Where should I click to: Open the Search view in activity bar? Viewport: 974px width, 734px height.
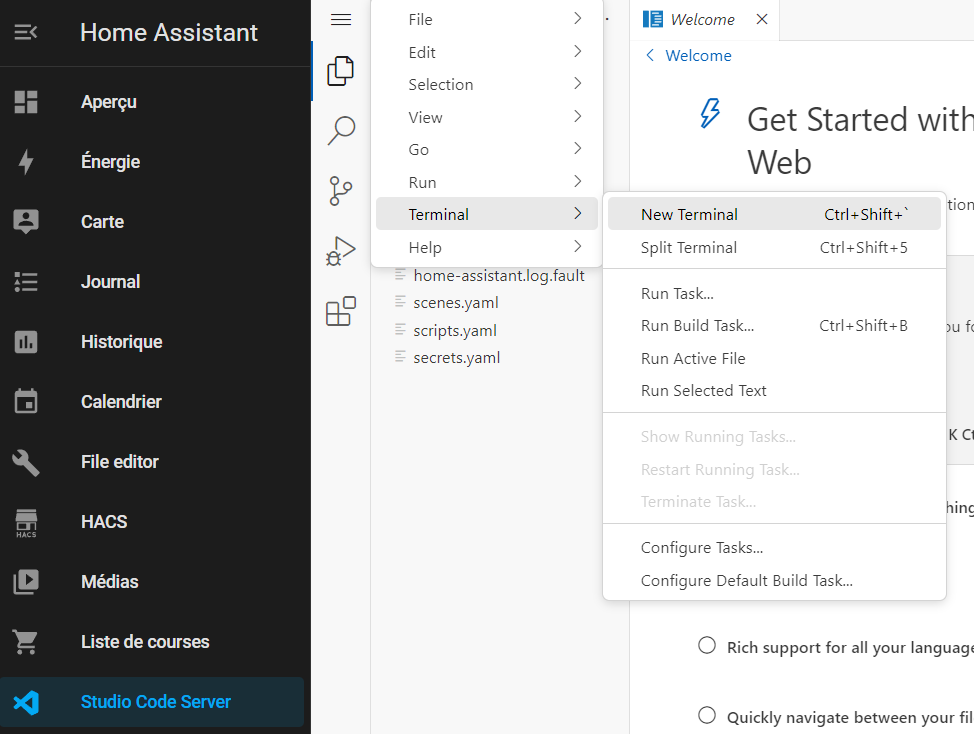pyautogui.click(x=341, y=131)
